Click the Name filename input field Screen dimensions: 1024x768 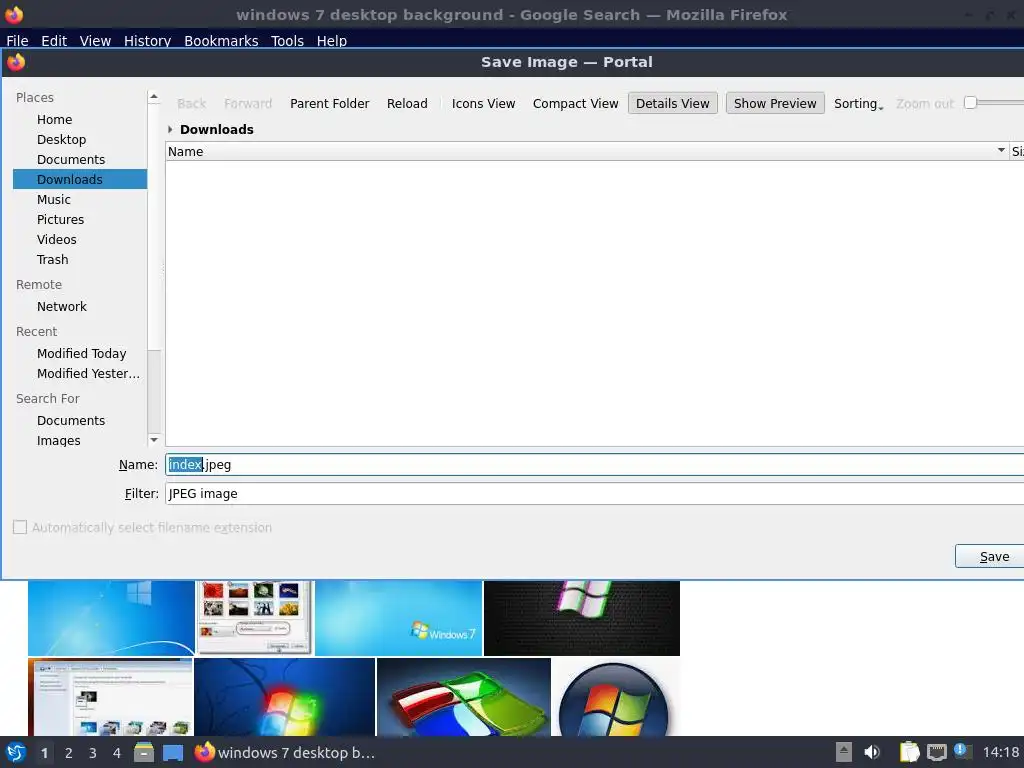point(594,464)
